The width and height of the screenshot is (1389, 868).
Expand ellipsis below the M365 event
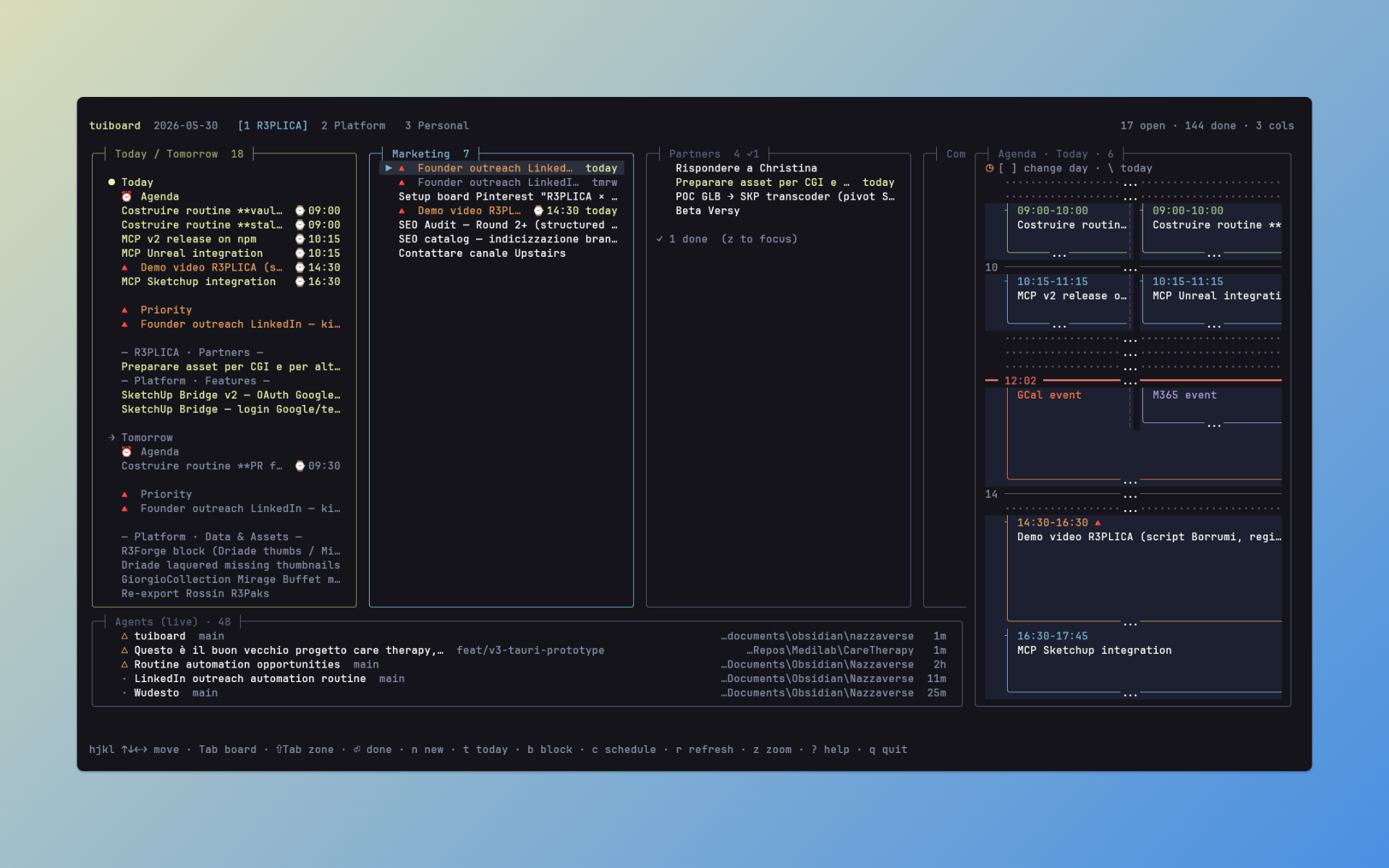click(1214, 424)
